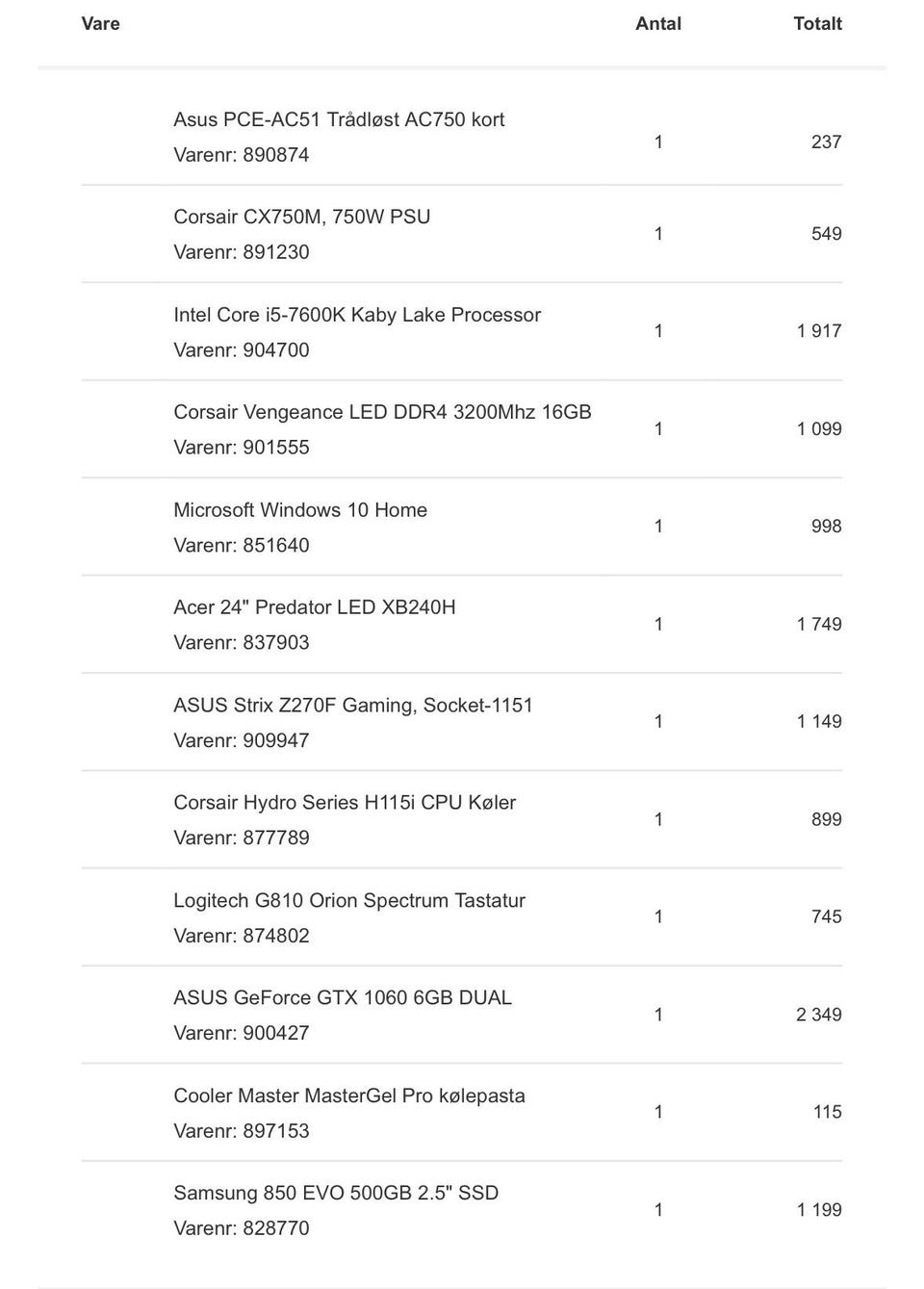
Task: Click the Antal column header
Action: [658, 24]
